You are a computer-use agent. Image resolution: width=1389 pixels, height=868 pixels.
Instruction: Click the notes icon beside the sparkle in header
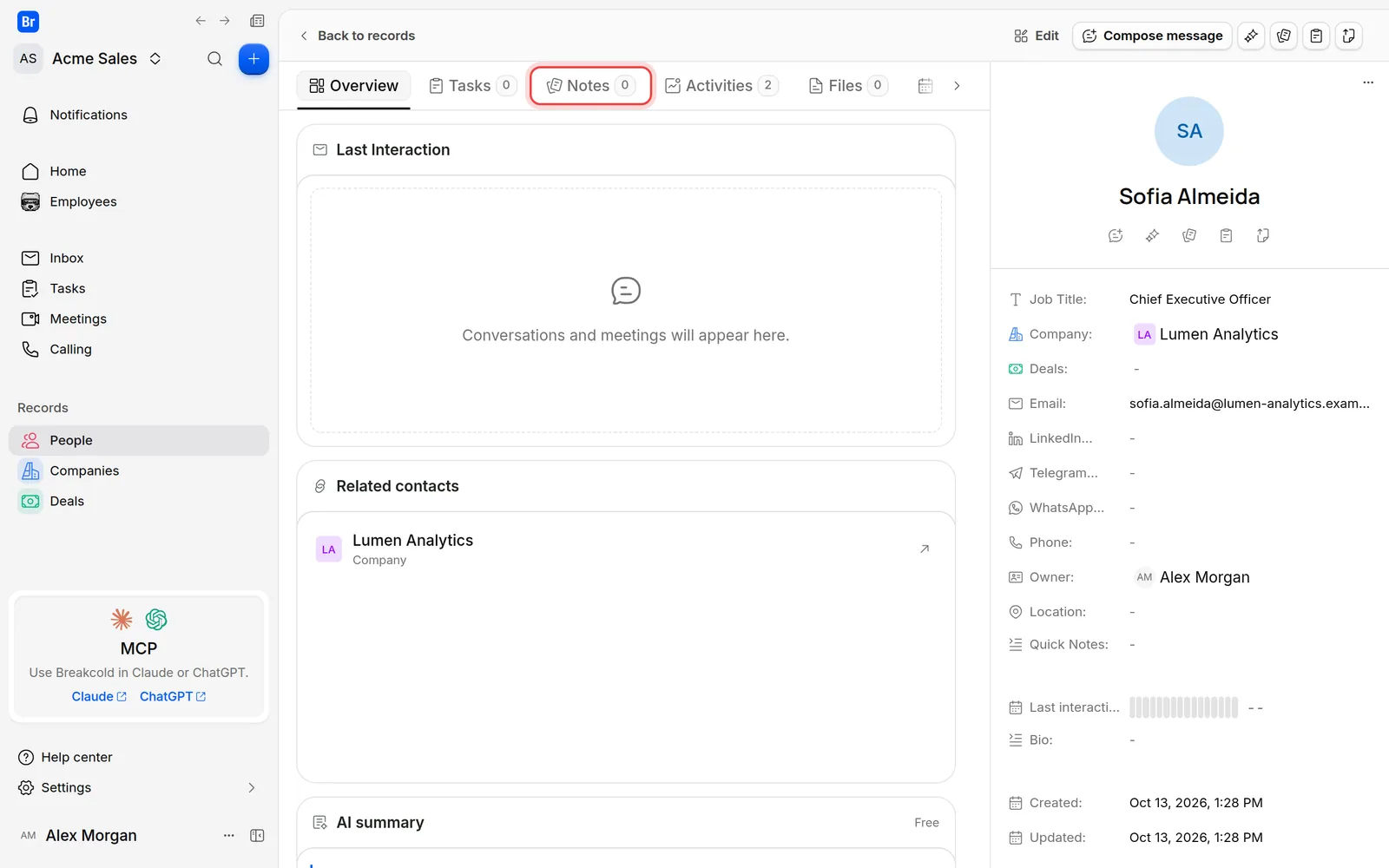pos(1284,36)
